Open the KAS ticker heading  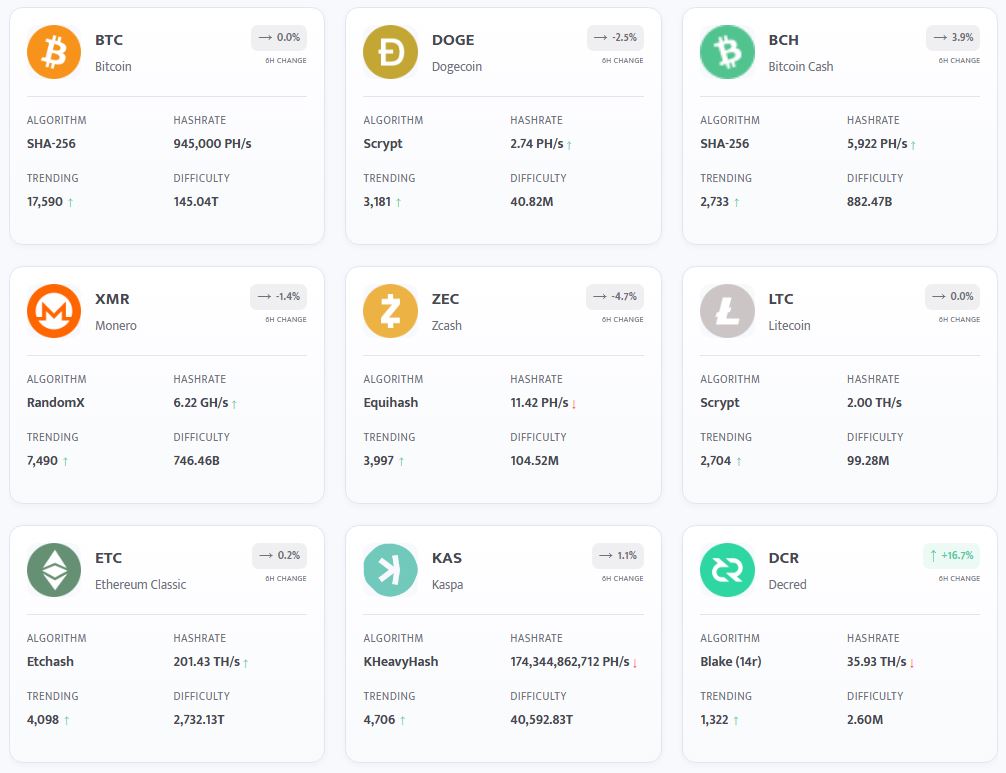(x=447, y=558)
